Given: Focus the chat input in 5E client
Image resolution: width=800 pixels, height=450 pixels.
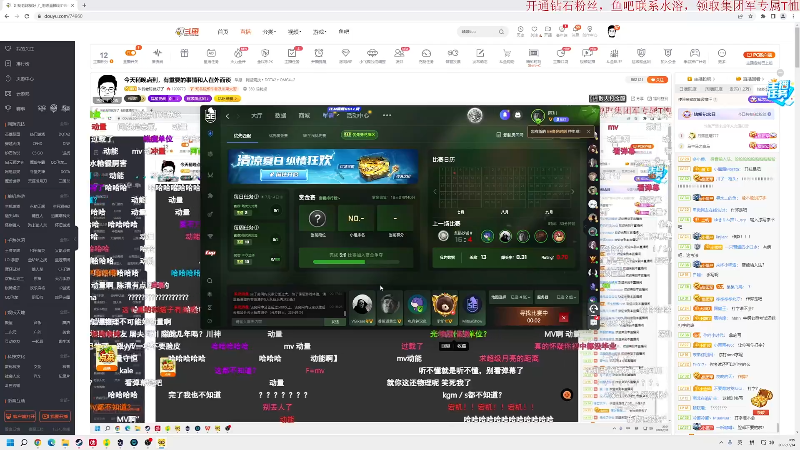Looking at the screenshot, I should click(x=278, y=322).
